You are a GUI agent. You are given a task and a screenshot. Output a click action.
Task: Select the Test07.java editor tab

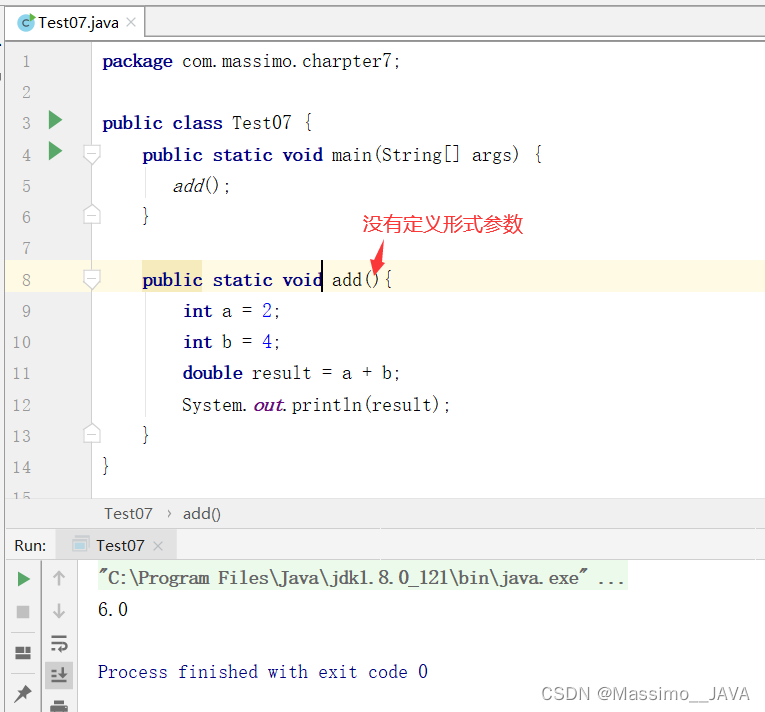pos(75,22)
